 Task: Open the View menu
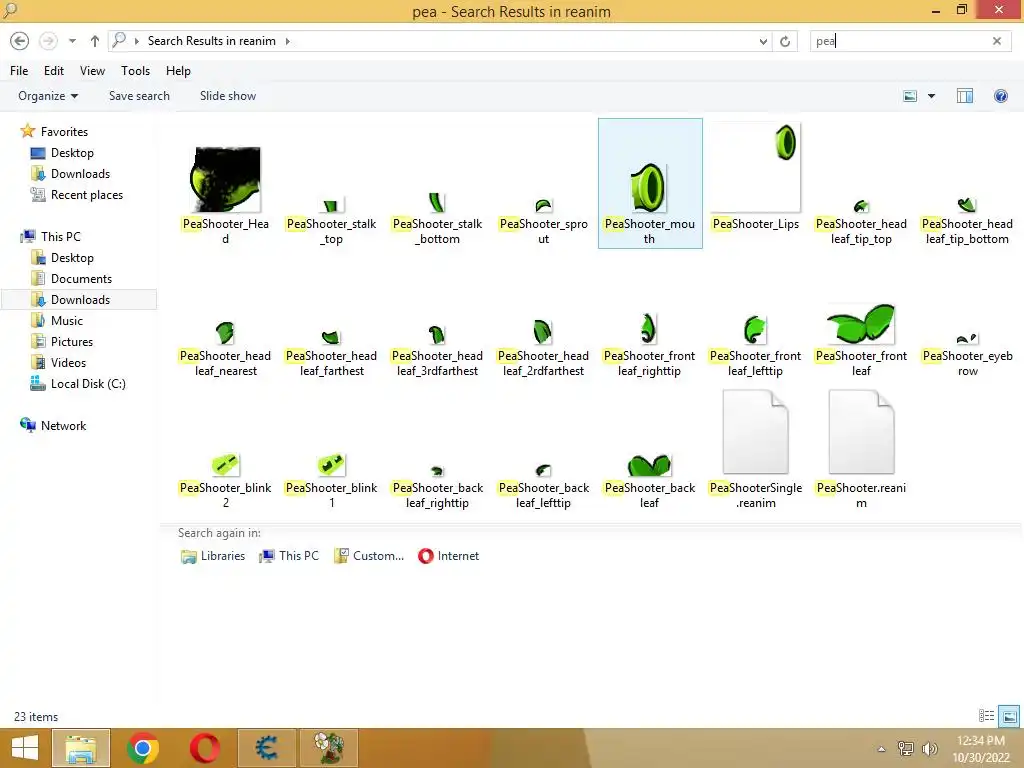tap(92, 71)
